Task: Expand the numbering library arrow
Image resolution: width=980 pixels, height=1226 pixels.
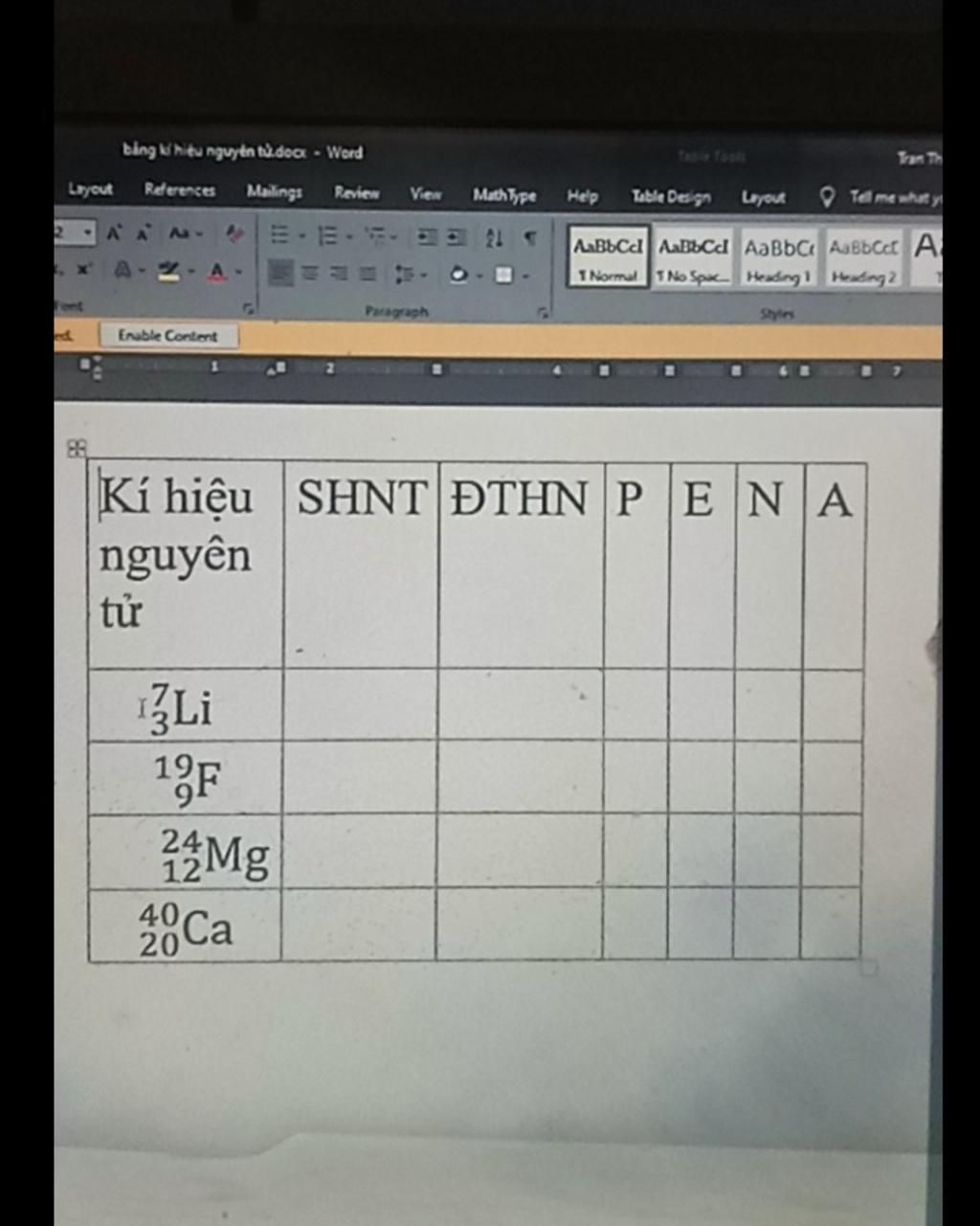Action: 349,236
